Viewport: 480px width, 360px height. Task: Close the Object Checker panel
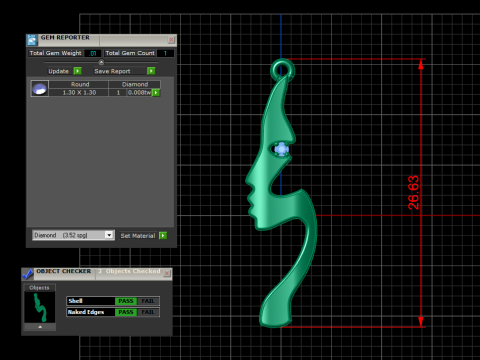[167, 273]
